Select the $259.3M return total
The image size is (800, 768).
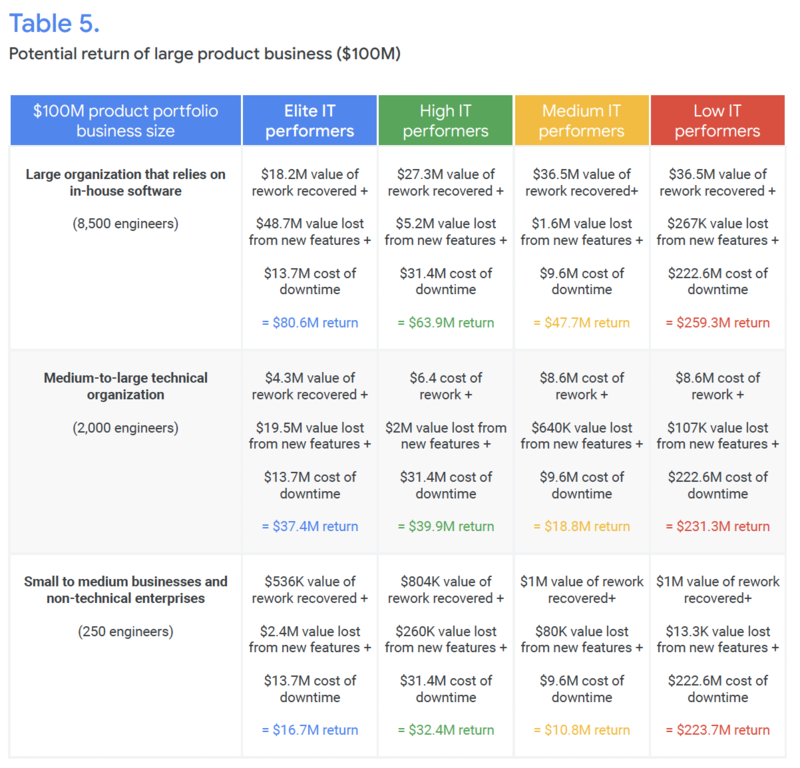point(717,323)
